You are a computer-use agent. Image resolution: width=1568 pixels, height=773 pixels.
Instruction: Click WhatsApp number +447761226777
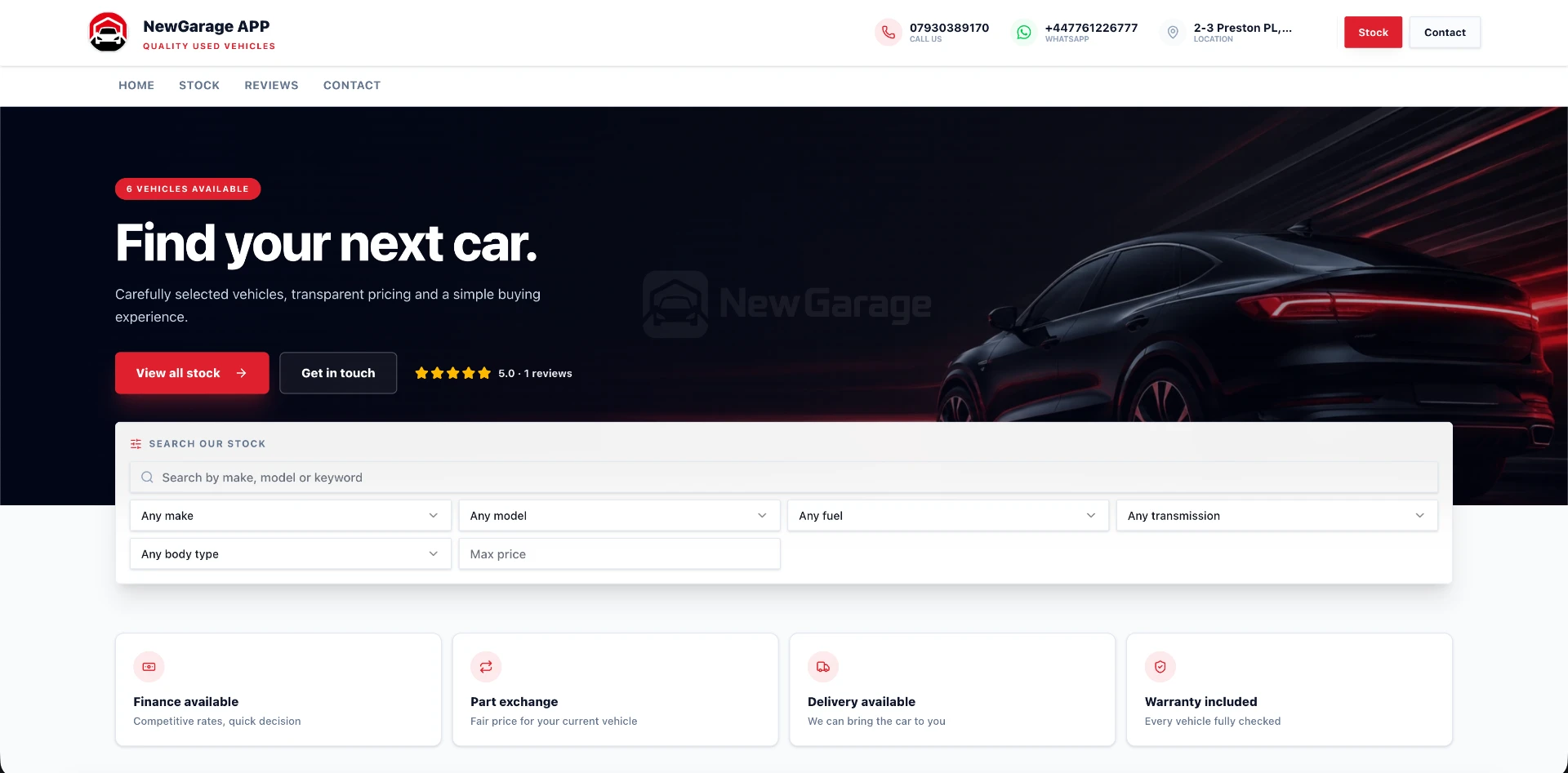1091,28
